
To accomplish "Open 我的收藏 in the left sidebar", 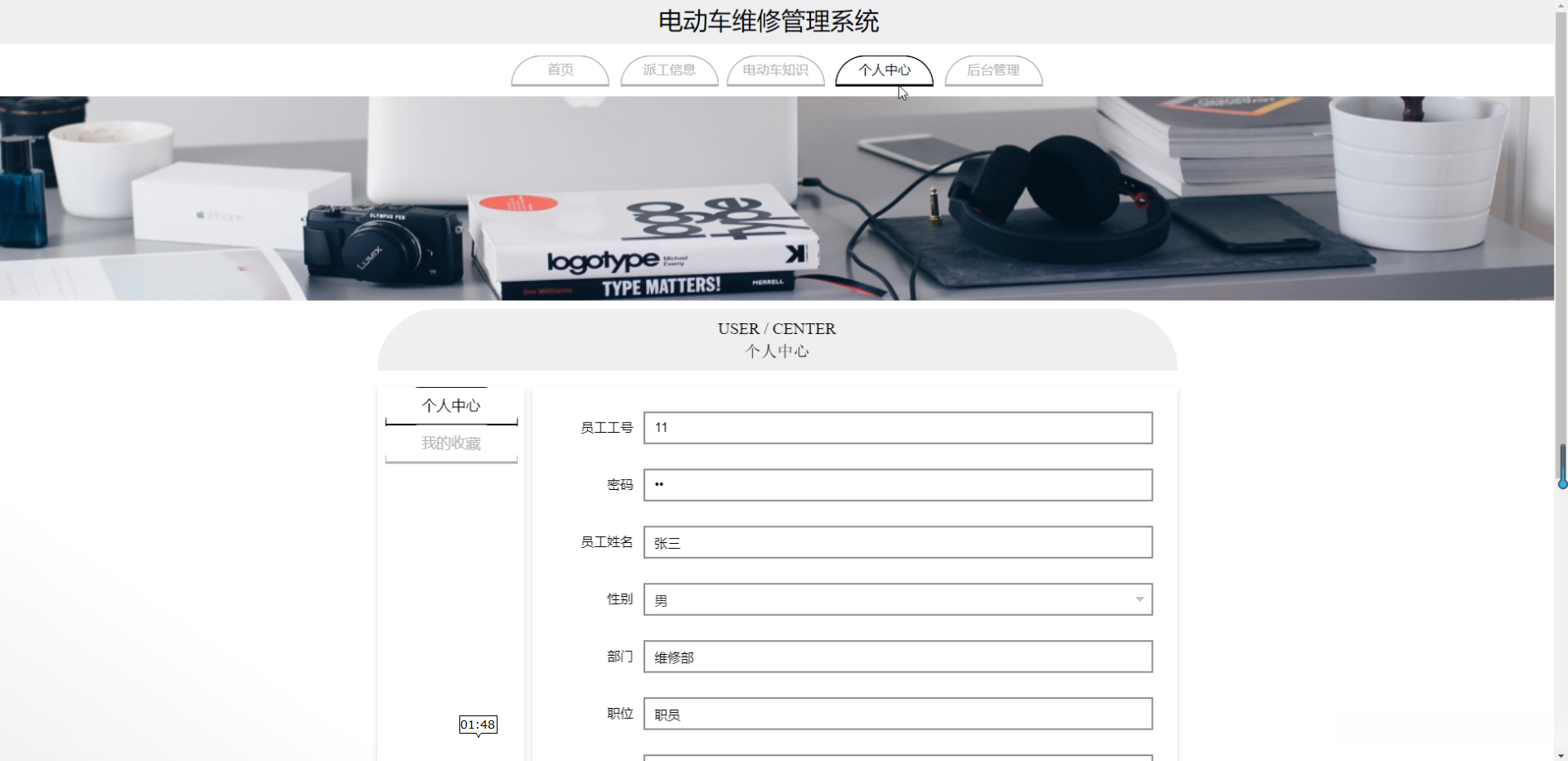I will (x=451, y=444).
